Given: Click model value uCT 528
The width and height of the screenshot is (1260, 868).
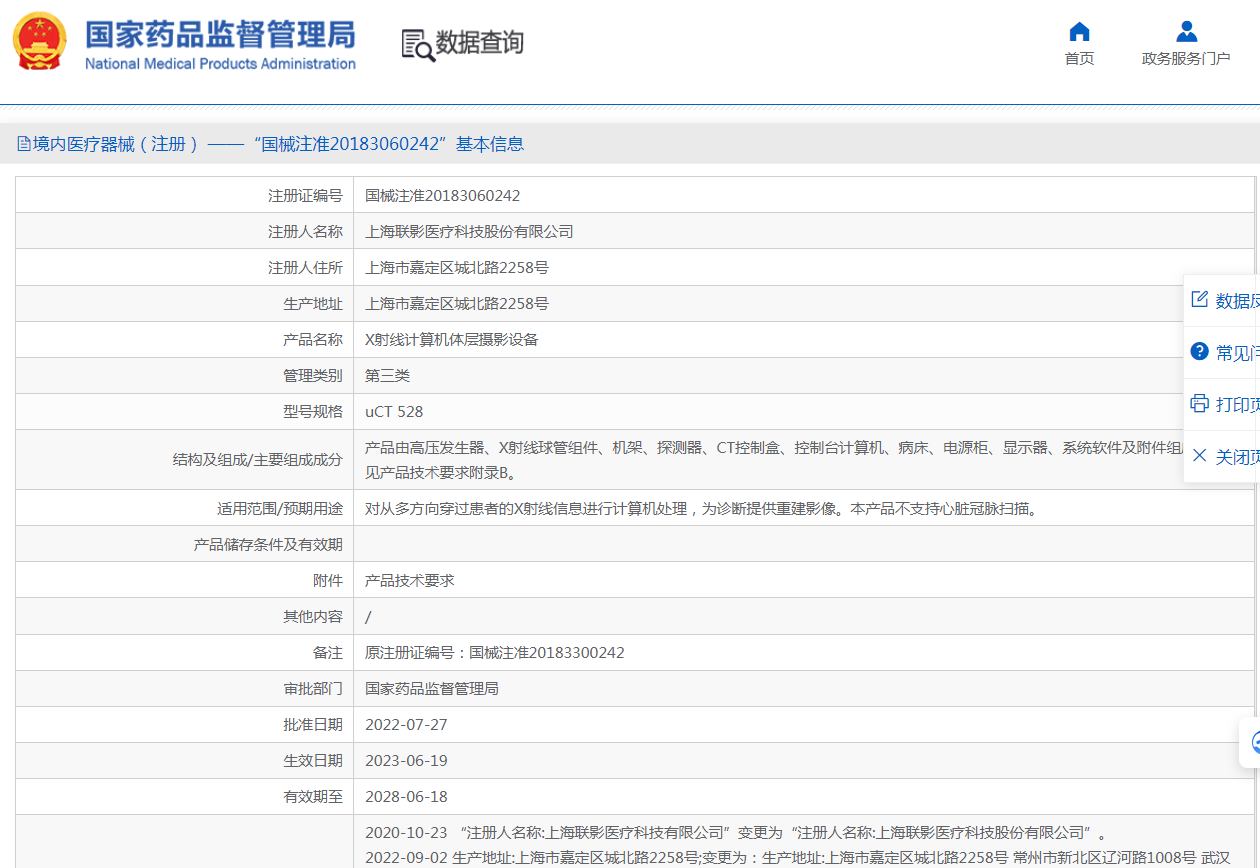Looking at the screenshot, I should click(394, 412).
